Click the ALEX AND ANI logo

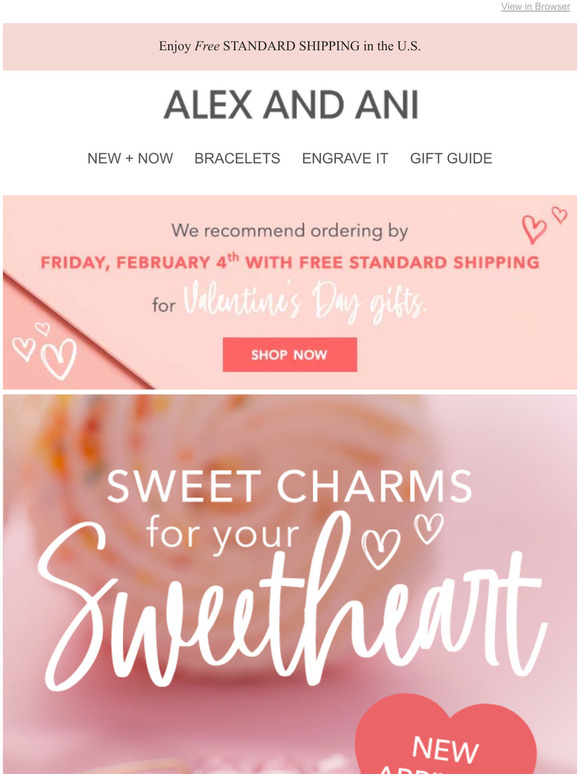pos(291,105)
